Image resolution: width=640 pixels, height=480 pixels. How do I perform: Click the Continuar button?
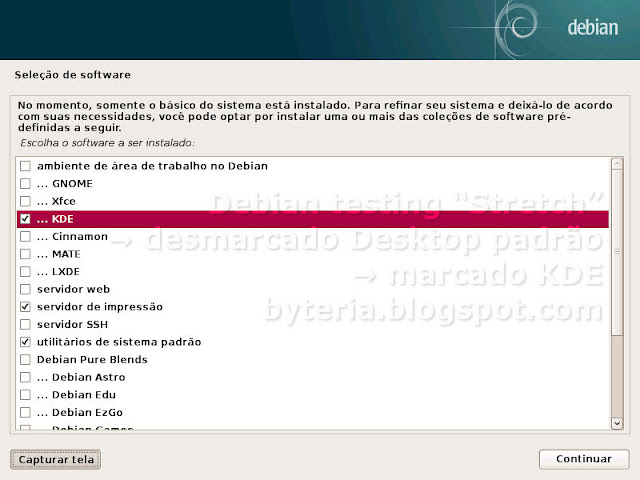pyautogui.click(x=584, y=459)
